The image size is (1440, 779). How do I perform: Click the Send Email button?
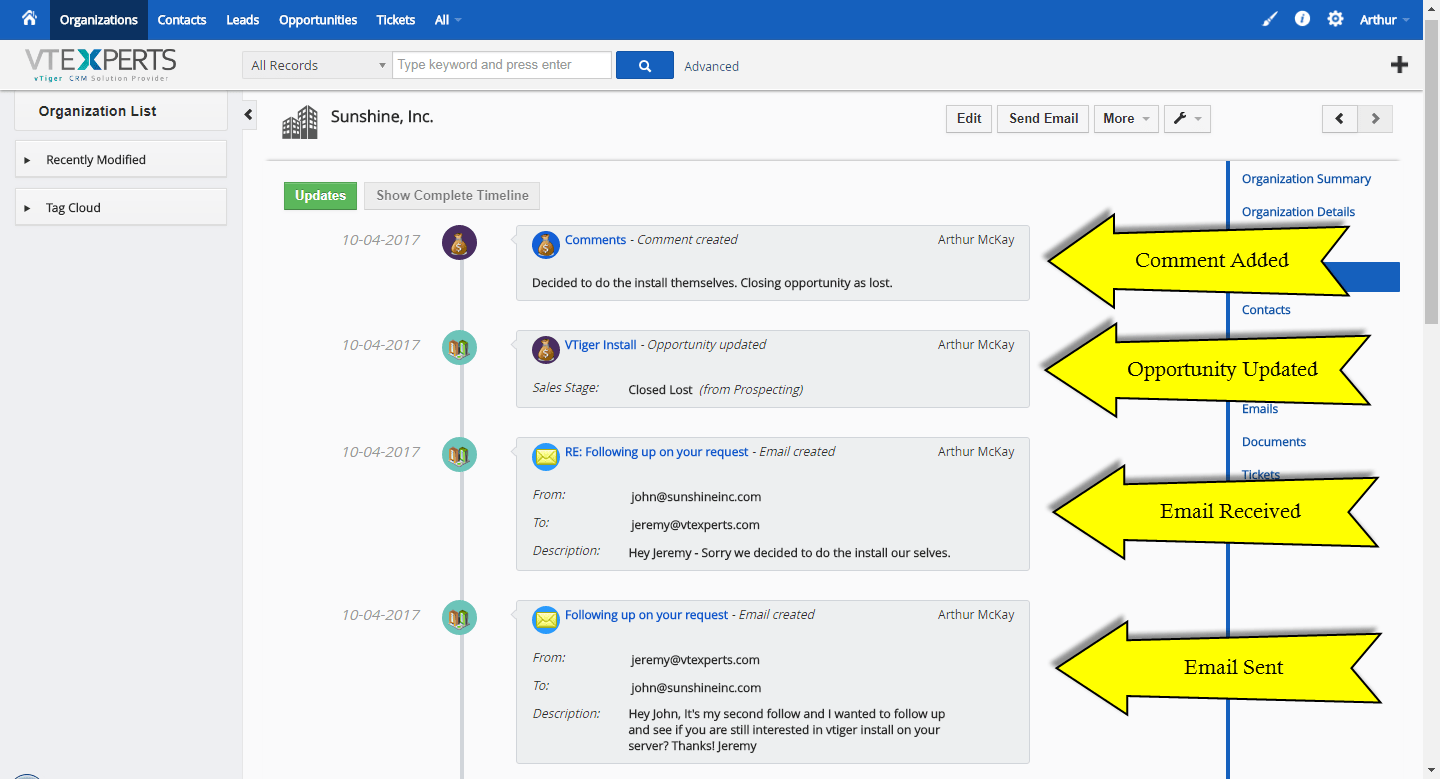(1042, 118)
